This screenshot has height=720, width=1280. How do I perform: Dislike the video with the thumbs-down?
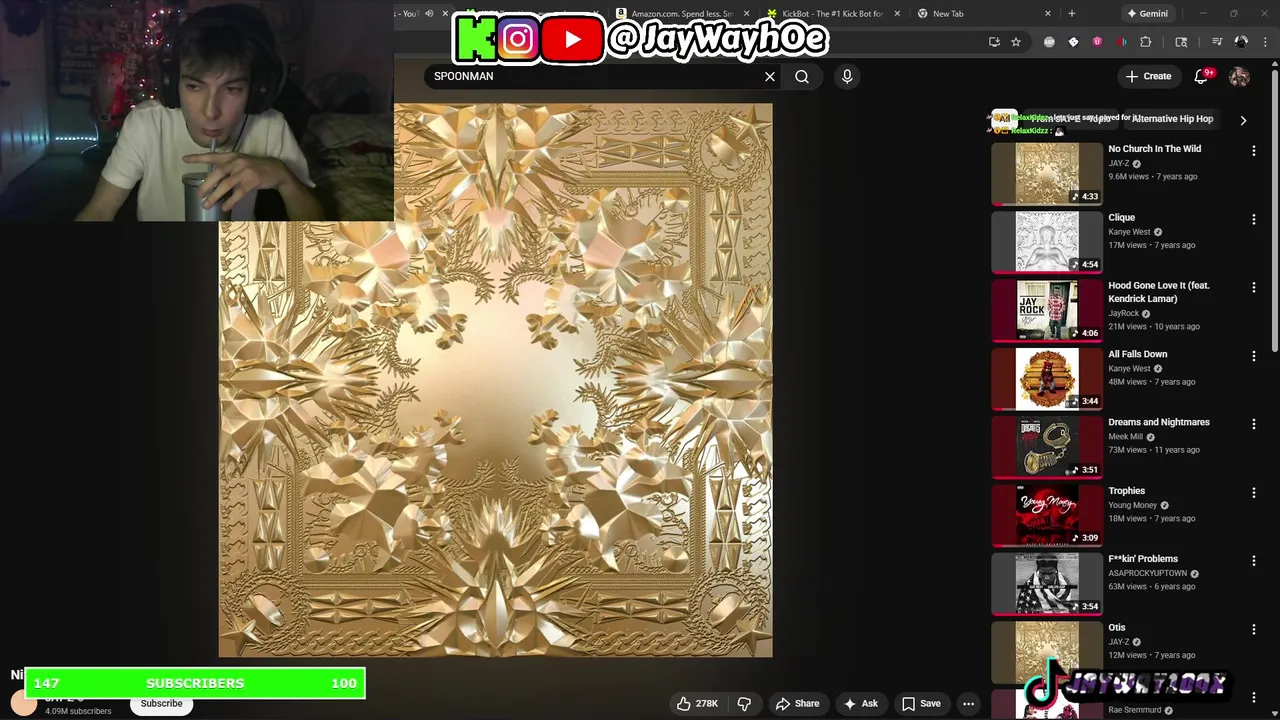click(744, 704)
